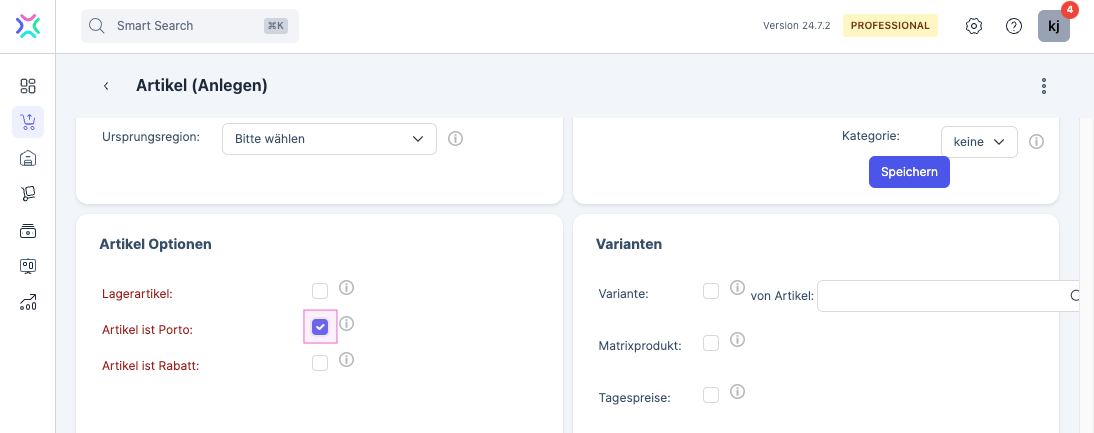Open the dashboard grid icon in sidebar
The height and width of the screenshot is (433, 1094).
point(28,86)
